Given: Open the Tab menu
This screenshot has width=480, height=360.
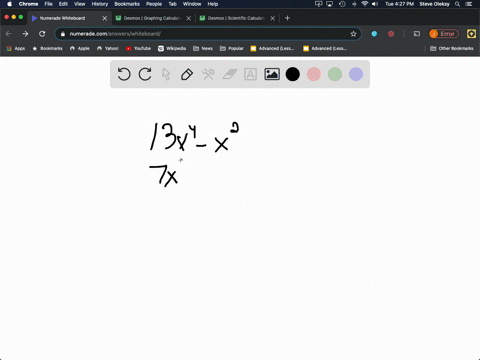Looking at the screenshot, I should (x=172, y=4).
